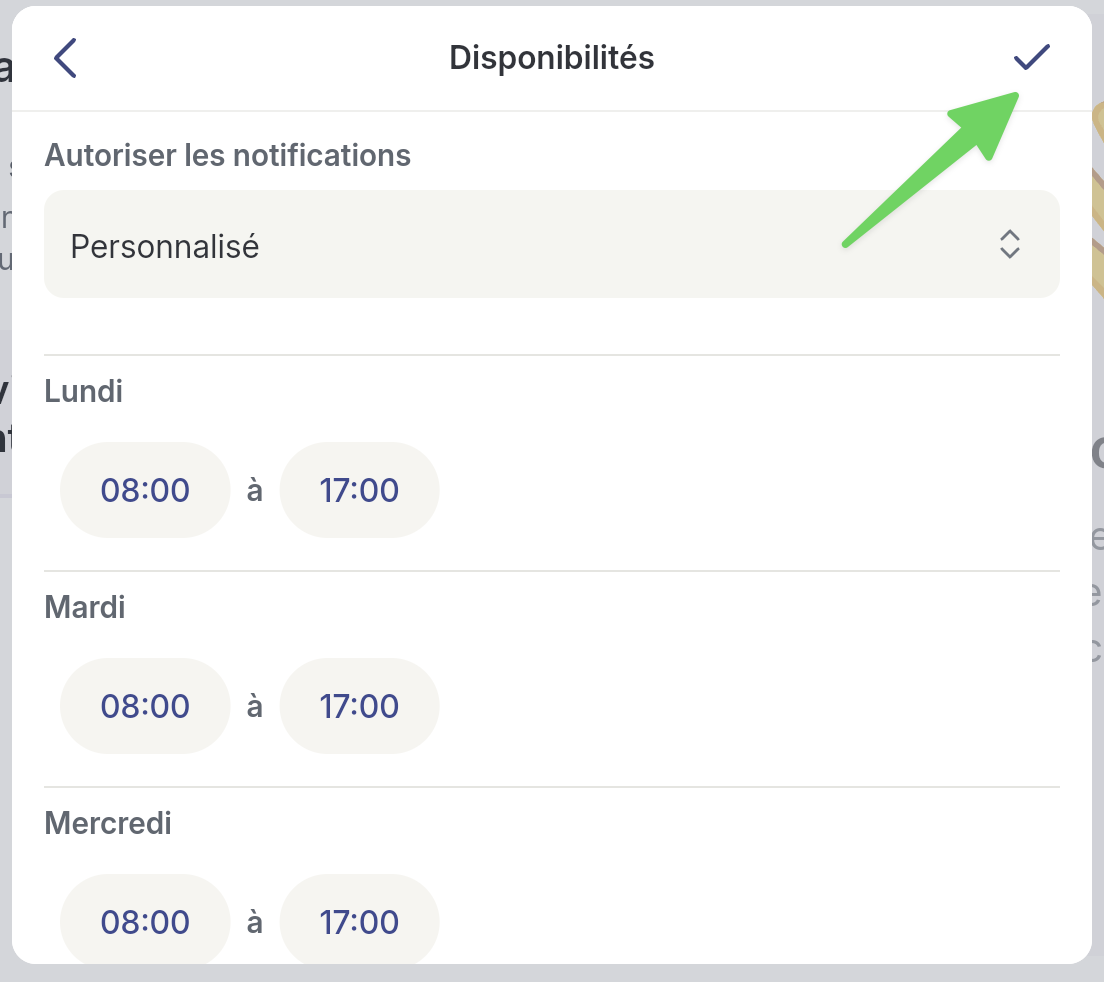Edit Mercredi end time 17:00
The width and height of the screenshot is (1104, 982).
[359, 921]
